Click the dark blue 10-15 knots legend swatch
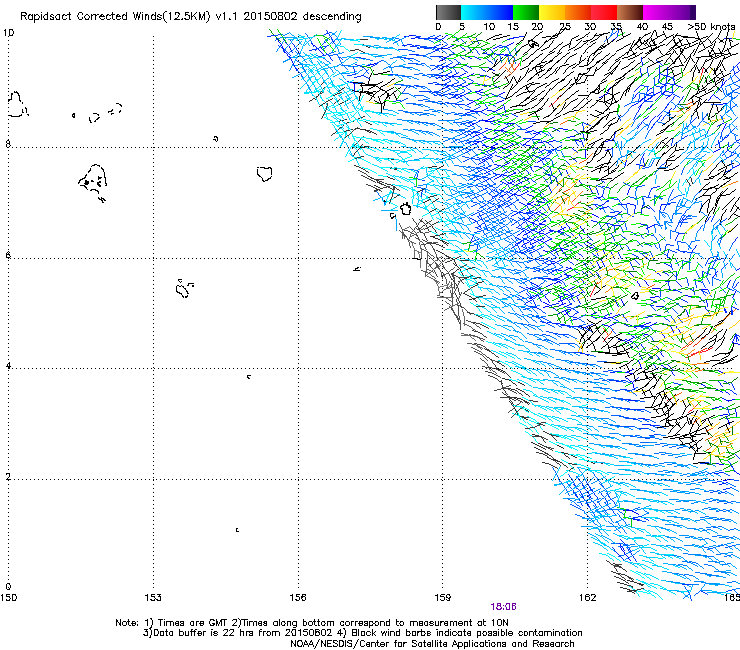 pyautogui.click(x=500, y=12)
